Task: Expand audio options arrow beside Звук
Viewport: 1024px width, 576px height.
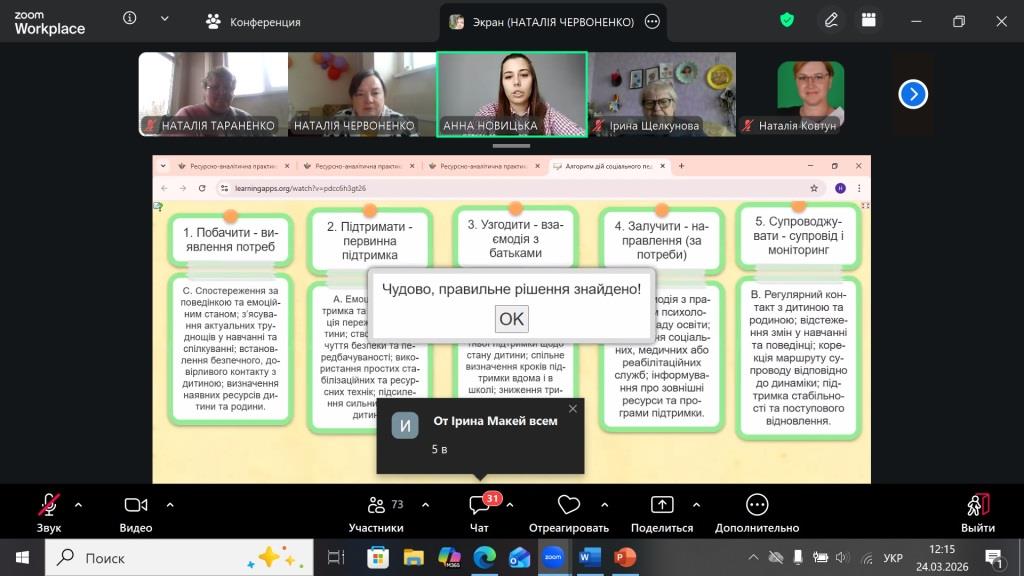Action: click(x=79, y=504)
